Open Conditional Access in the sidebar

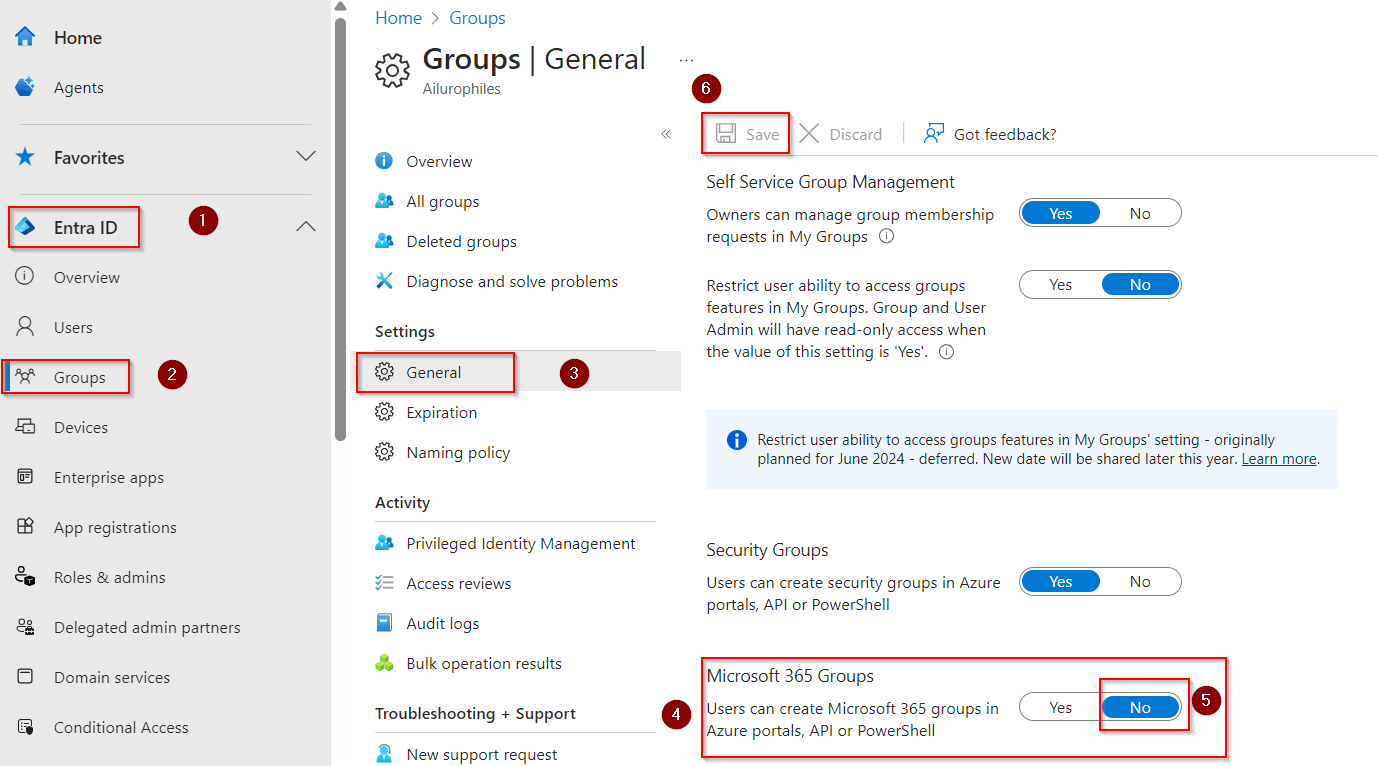121,727
